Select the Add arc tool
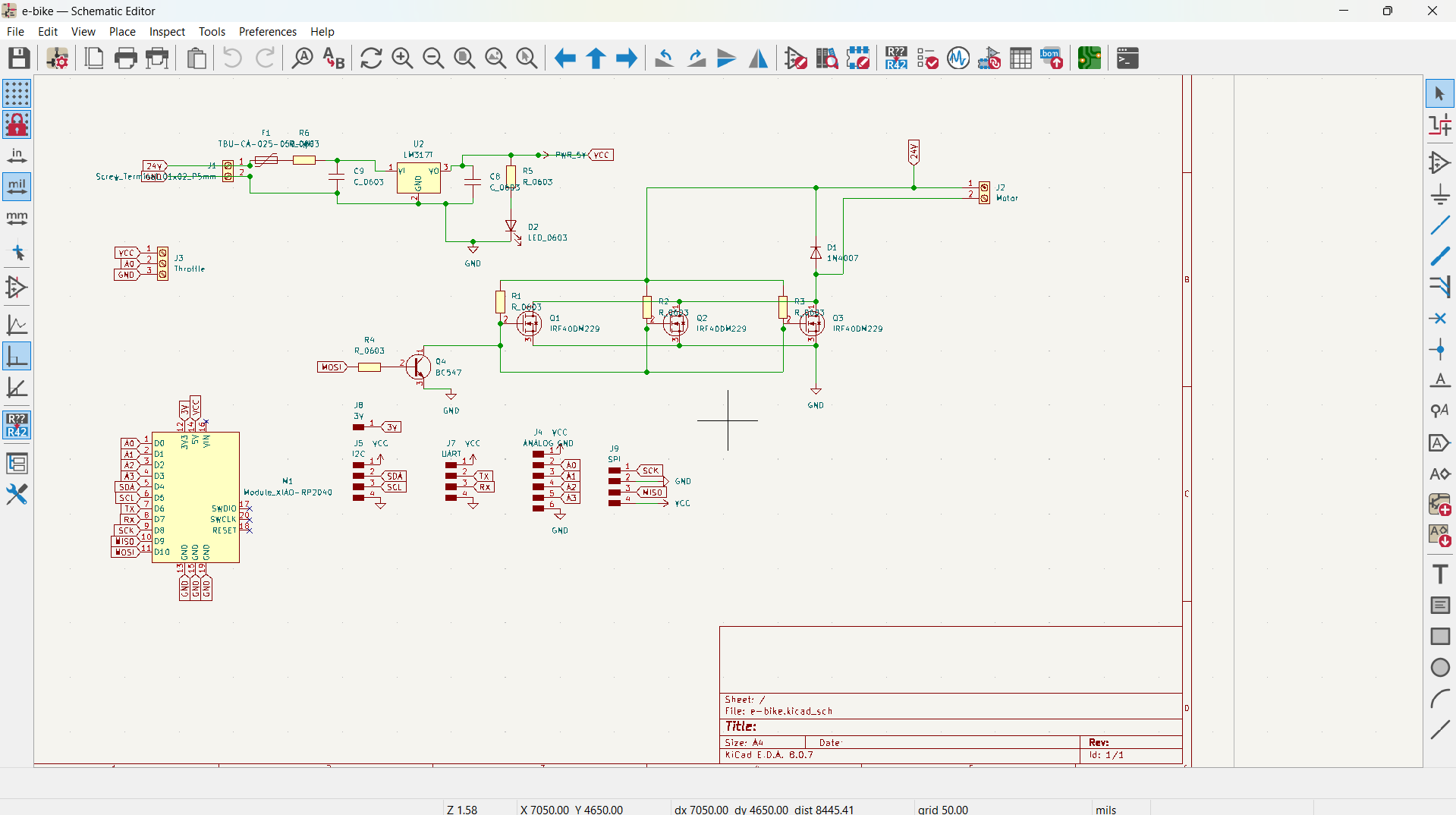 1439,698
